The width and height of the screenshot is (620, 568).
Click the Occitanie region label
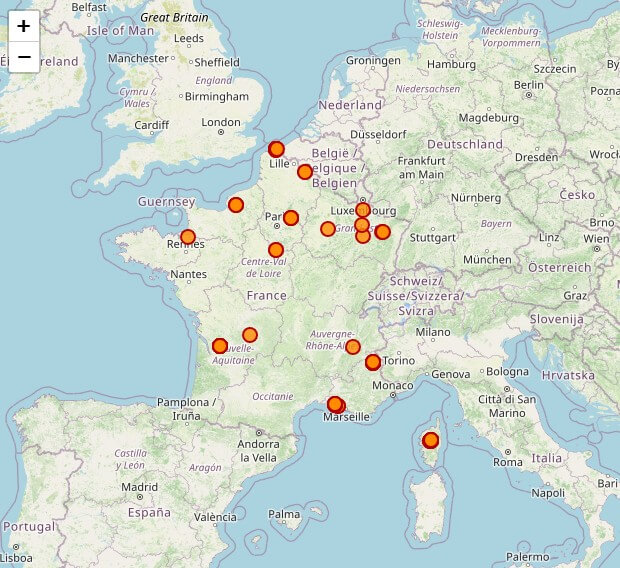(x=273, y=396)
